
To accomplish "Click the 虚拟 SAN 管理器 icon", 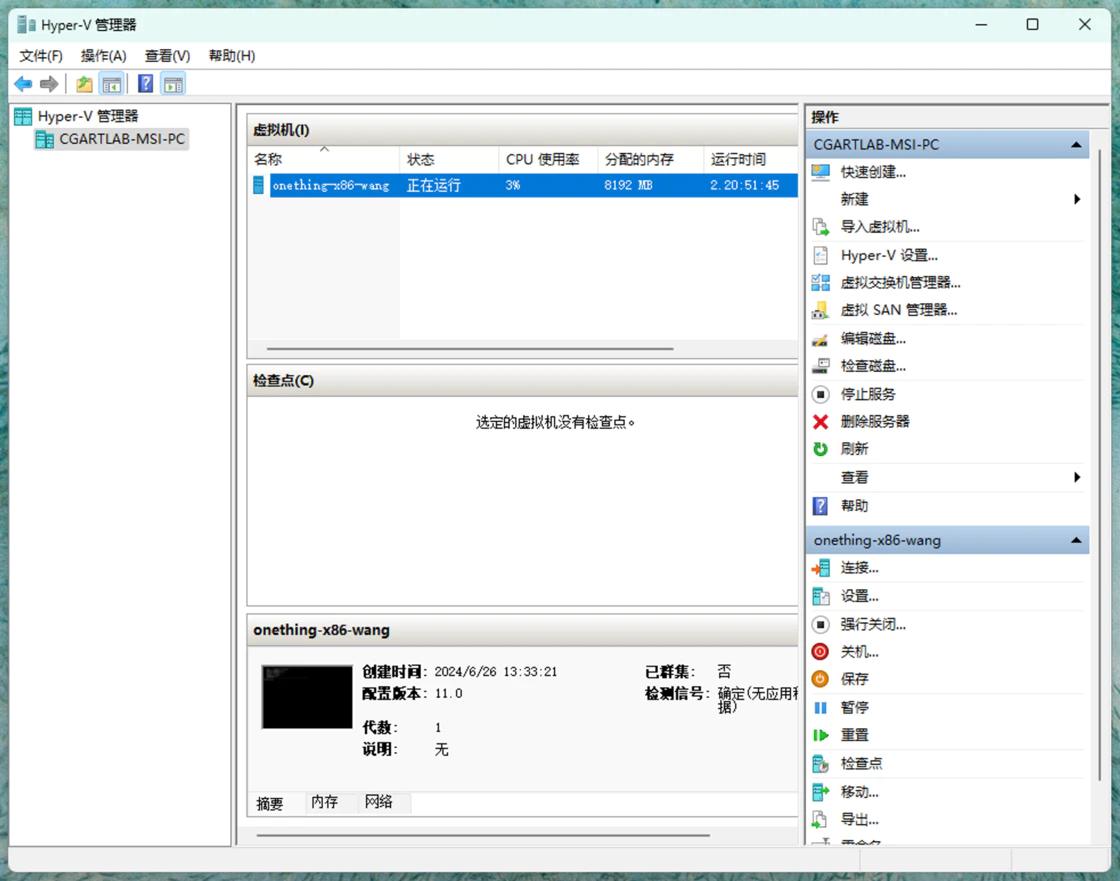I will pyautogui.click(x=821, y=310).
